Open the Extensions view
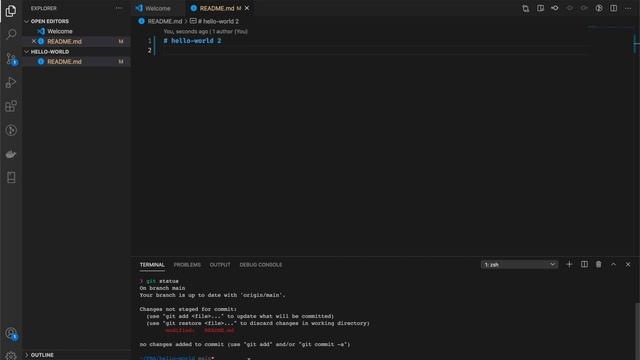The width and height of the screenshot is (640, 360). coord(11,106)
